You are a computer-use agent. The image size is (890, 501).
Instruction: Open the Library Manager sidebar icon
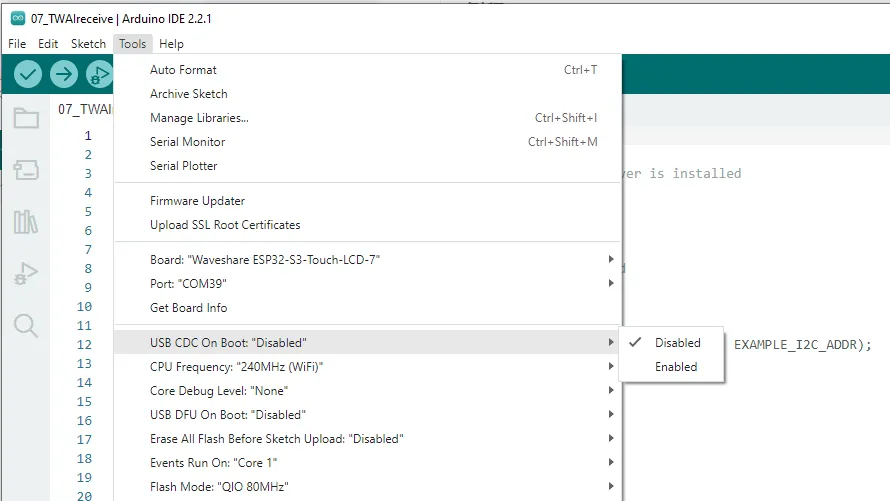26,222
